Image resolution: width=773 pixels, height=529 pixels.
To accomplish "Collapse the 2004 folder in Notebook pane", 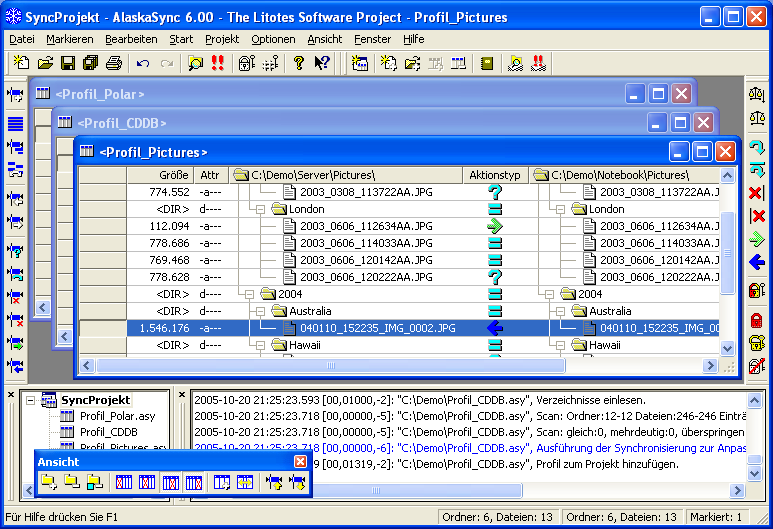I will coord(549,294).
